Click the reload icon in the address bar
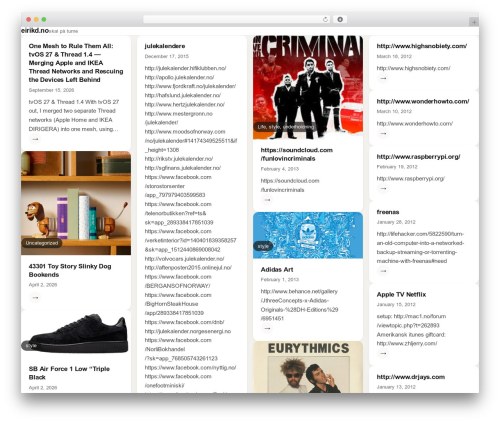This screenshot has height=423, width=500. point(325,20)
